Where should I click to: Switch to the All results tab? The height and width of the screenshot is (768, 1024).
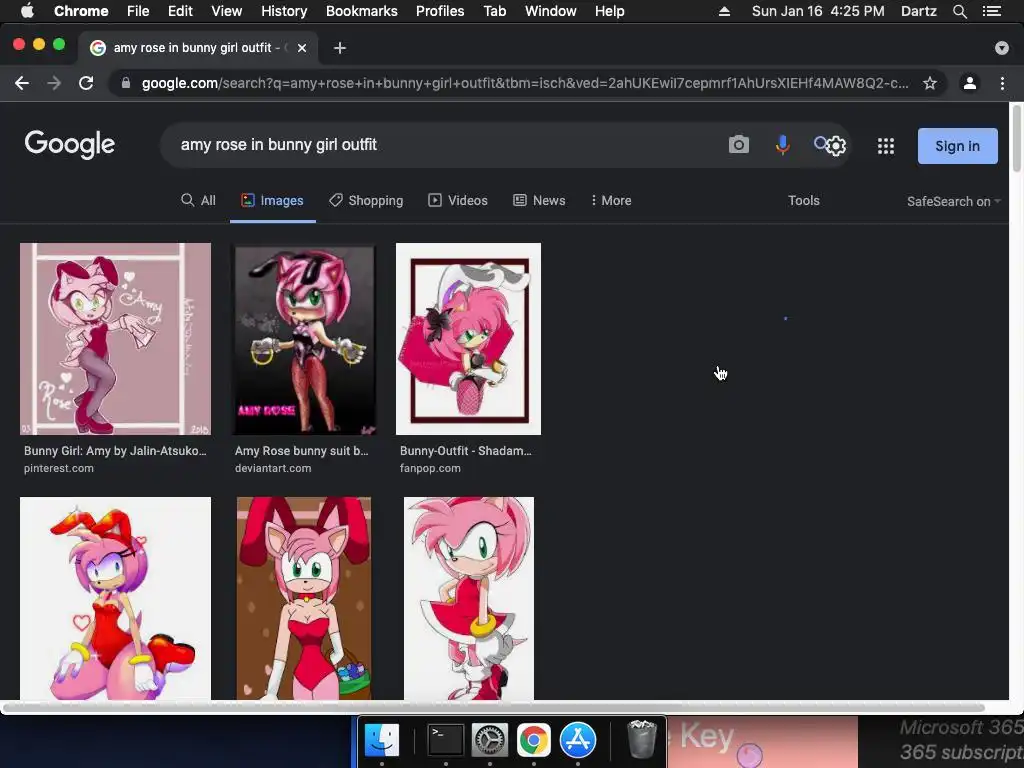point(199,200)
